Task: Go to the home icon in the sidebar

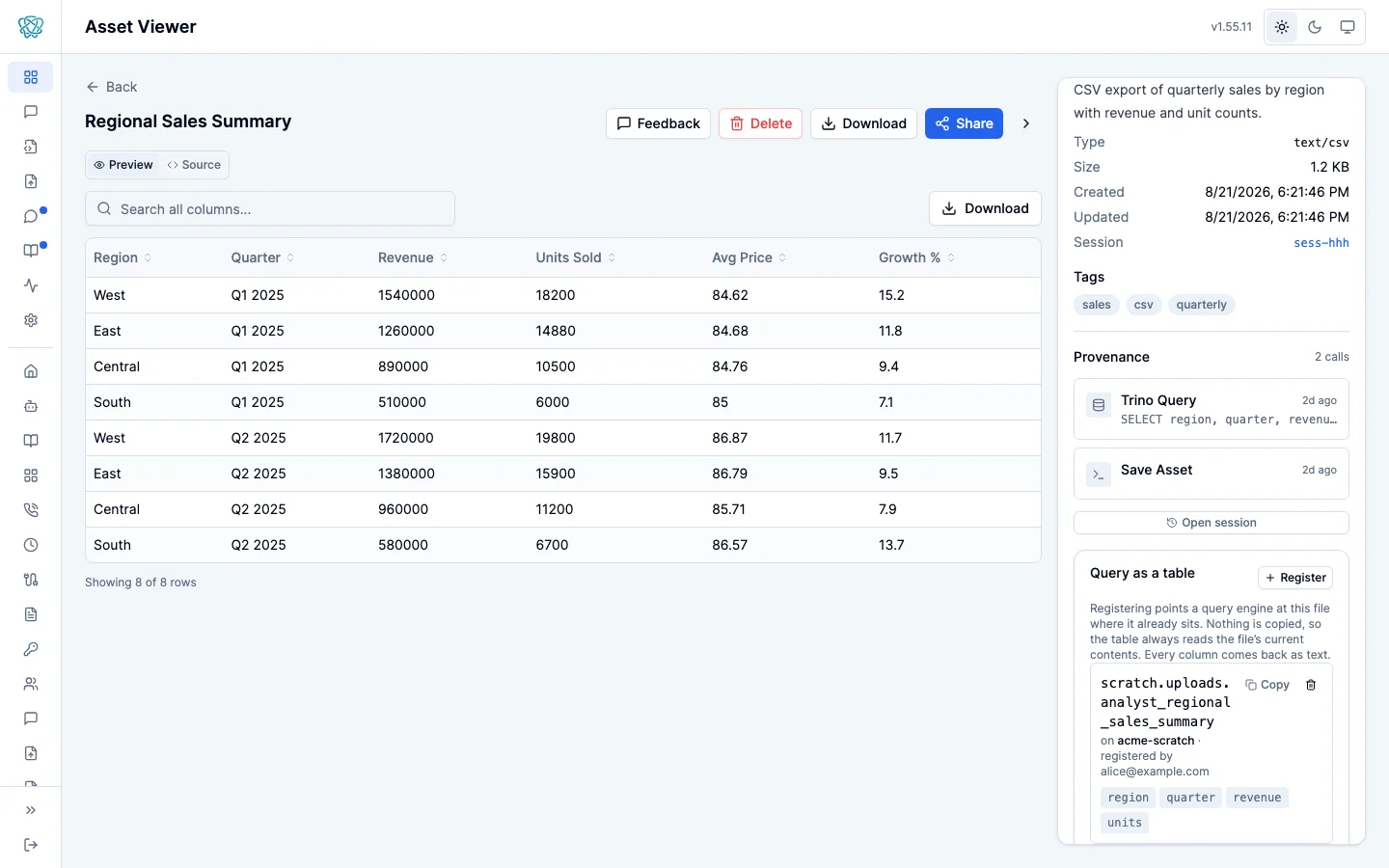Action: (x=31, y=371)
